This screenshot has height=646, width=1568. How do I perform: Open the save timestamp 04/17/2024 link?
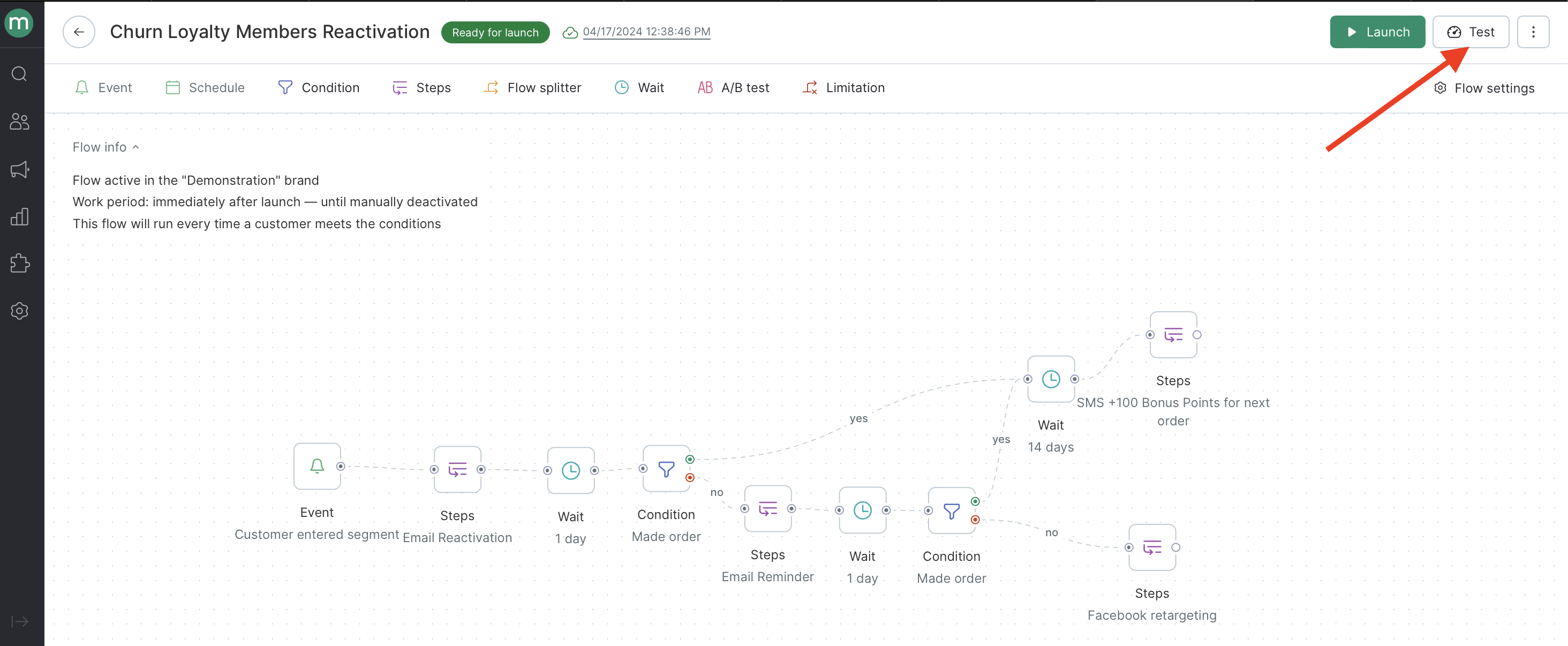646,32
